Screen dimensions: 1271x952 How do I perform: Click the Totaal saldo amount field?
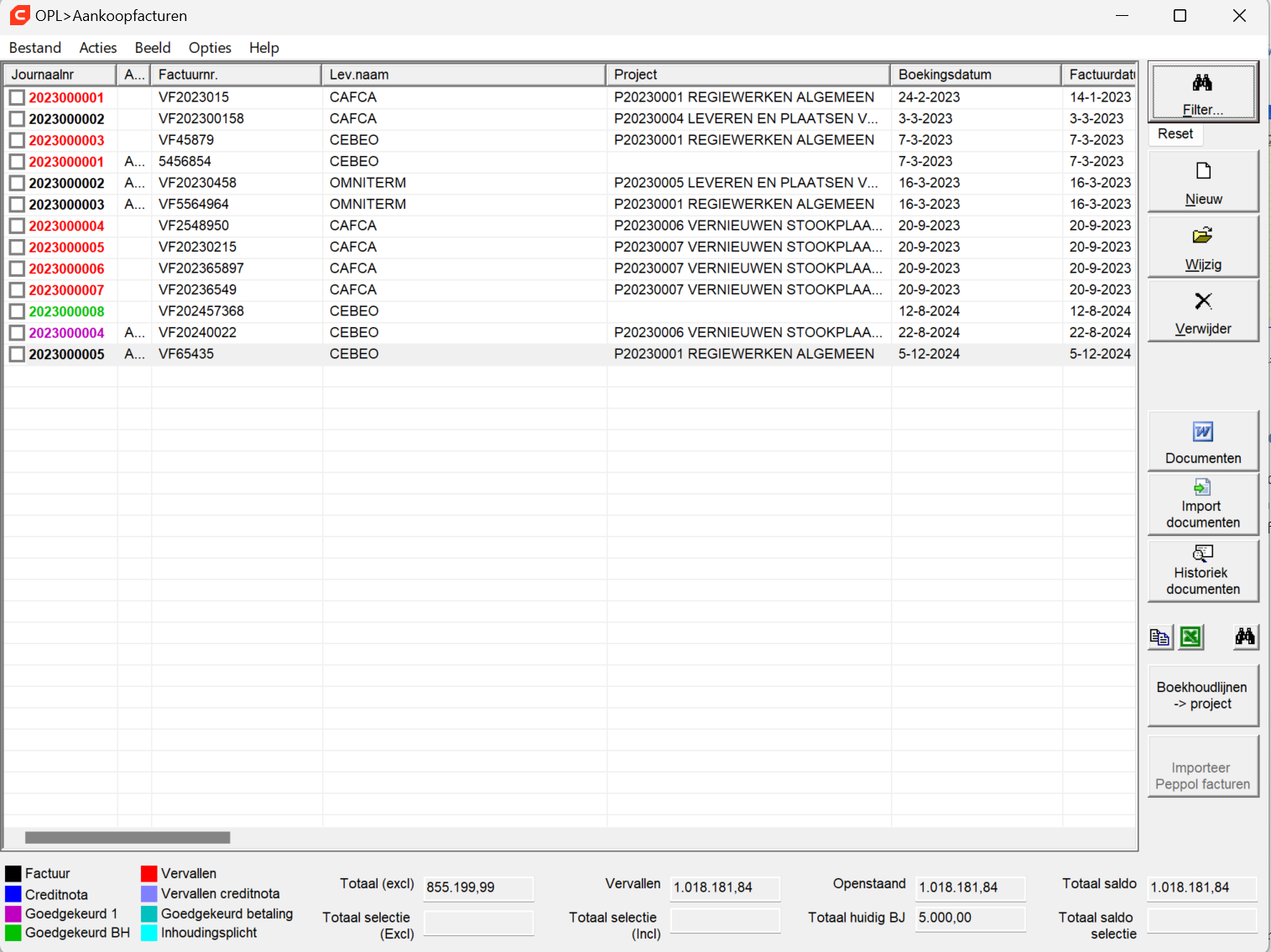coord(1202,887)
